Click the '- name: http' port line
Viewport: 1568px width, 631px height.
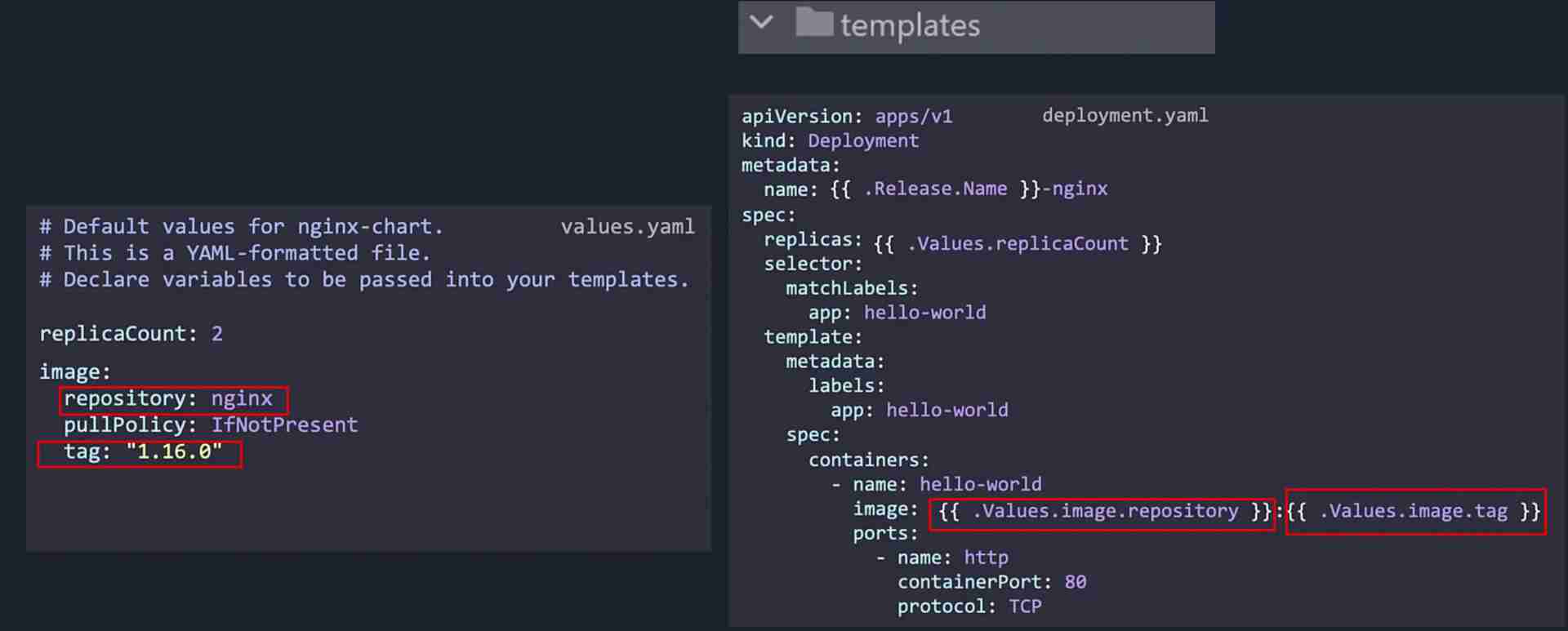pyautogui.click(x=942, y=558)
